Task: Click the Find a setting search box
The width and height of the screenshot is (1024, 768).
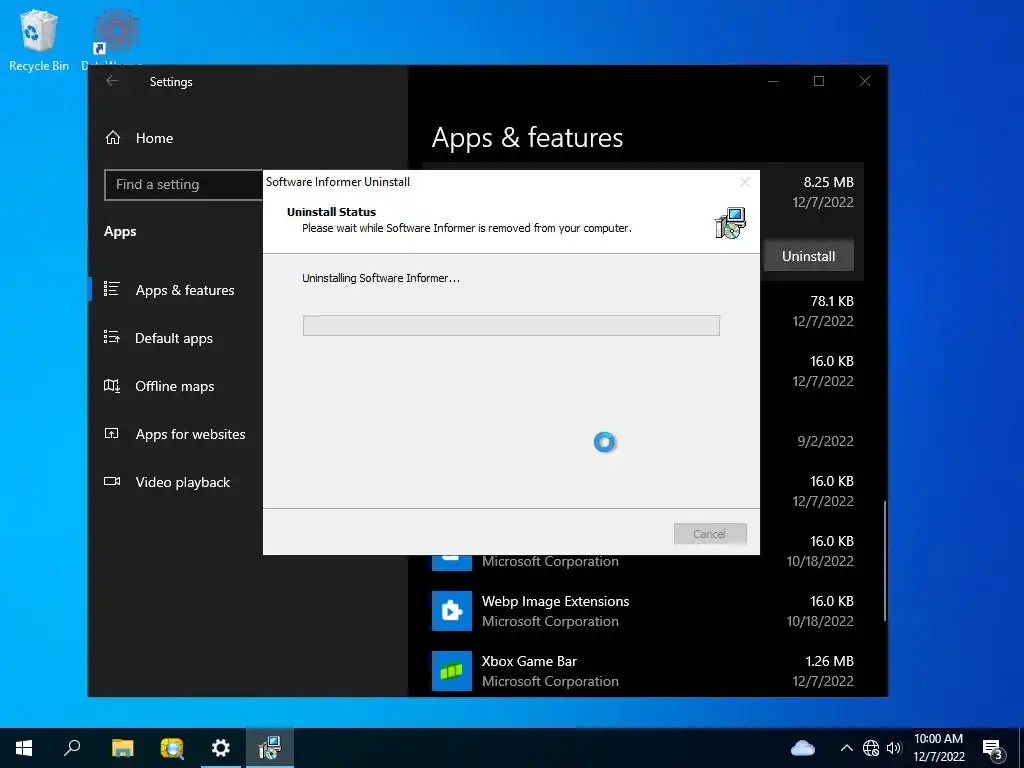Action: (x=184, y=185)
